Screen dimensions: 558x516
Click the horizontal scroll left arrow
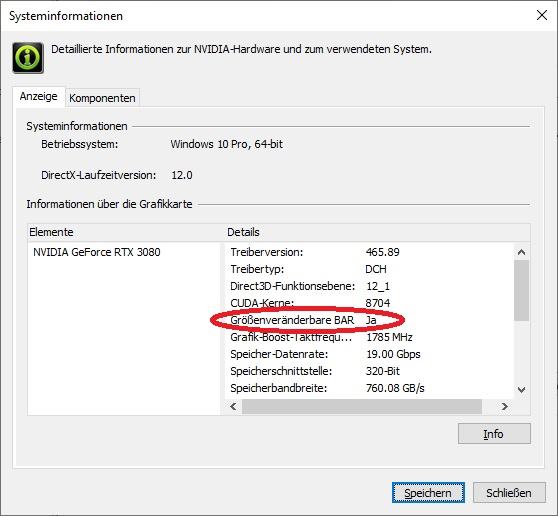click(233, 406)
